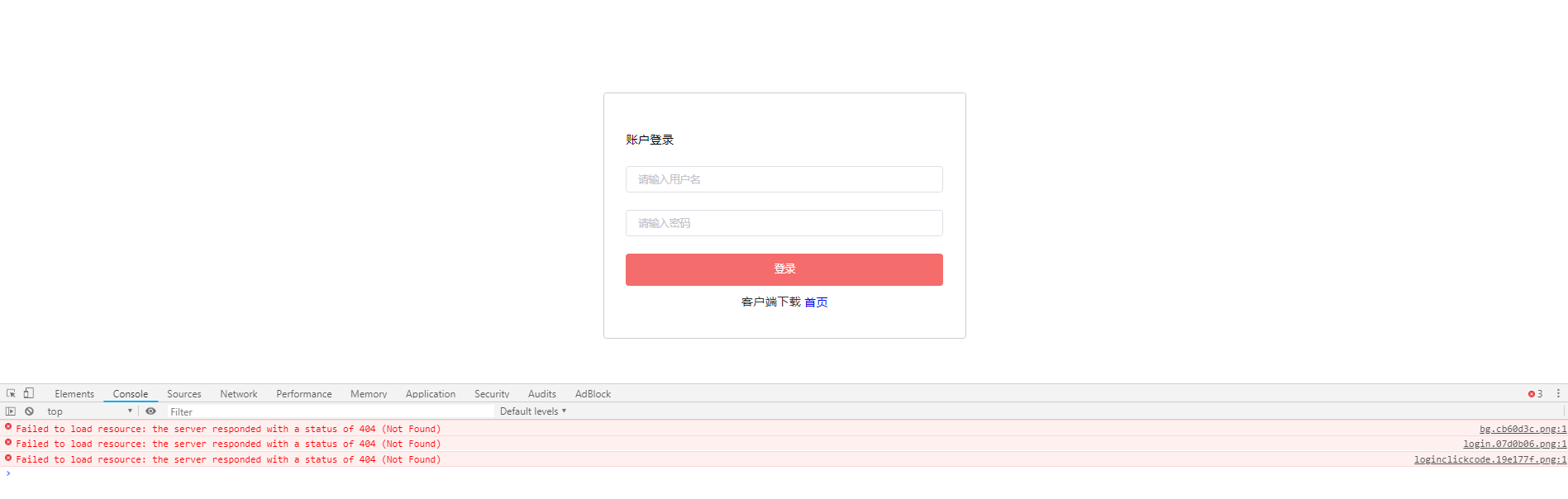Click the inspect element picker icon
The width and height of the screenshot is (1568, 499).
pyautogui.click(x=11, y=393)
